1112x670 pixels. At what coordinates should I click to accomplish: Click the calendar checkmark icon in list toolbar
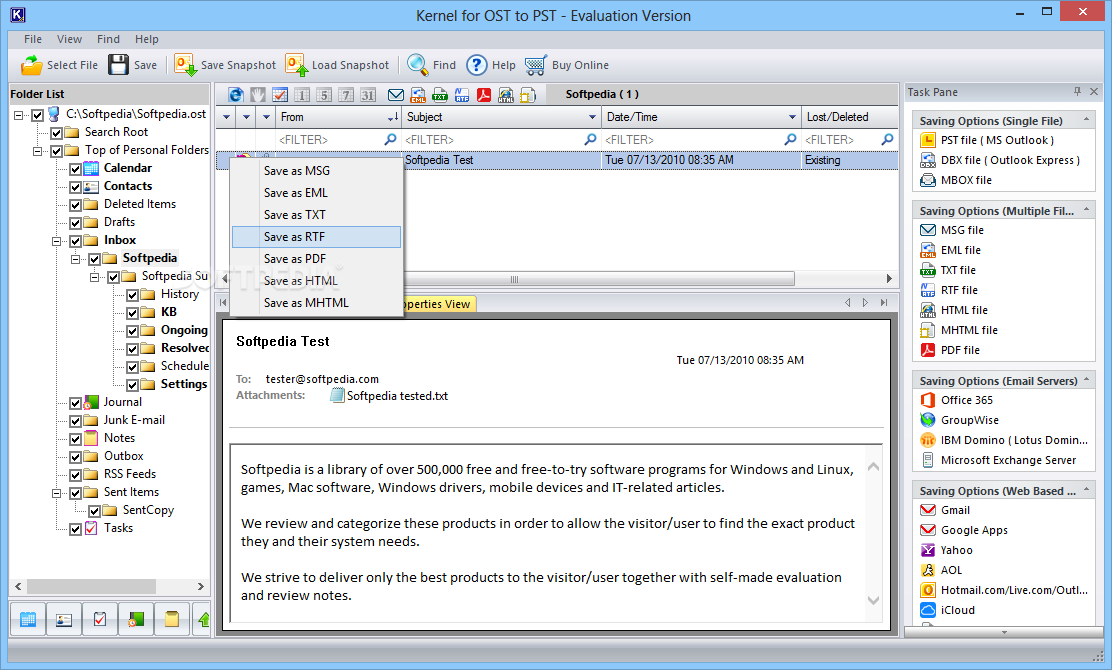pos(280,94)
